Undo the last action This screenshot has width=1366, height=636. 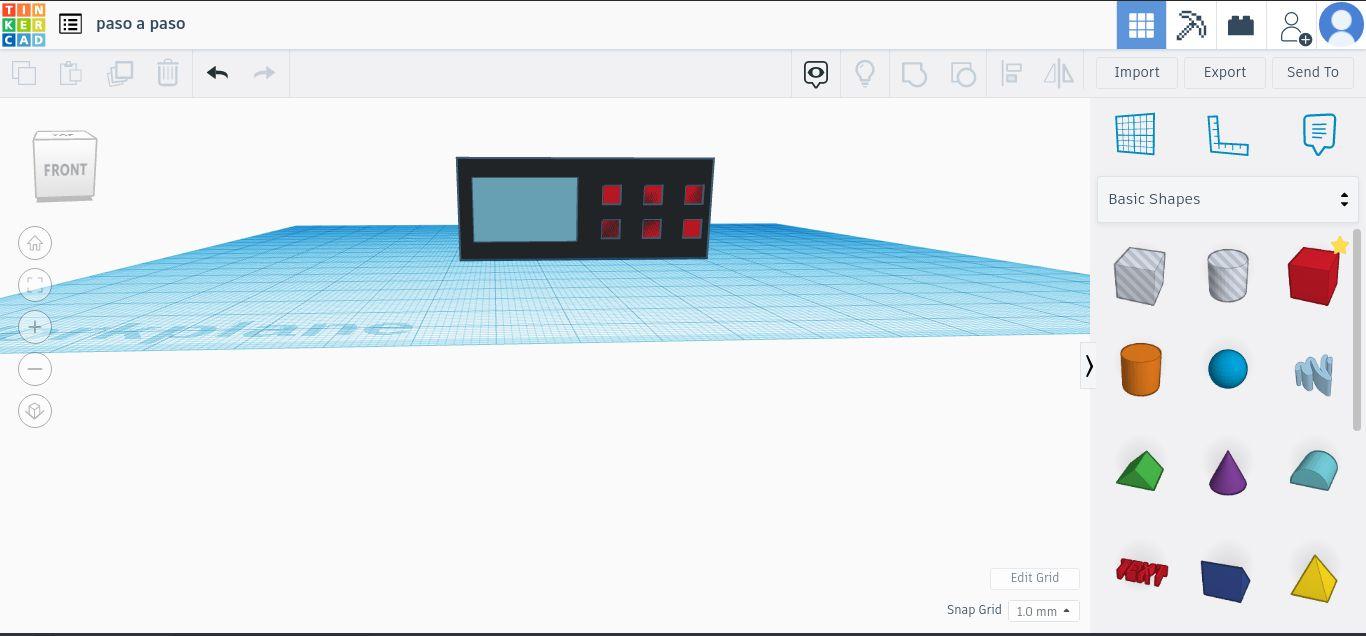point(218,73)
